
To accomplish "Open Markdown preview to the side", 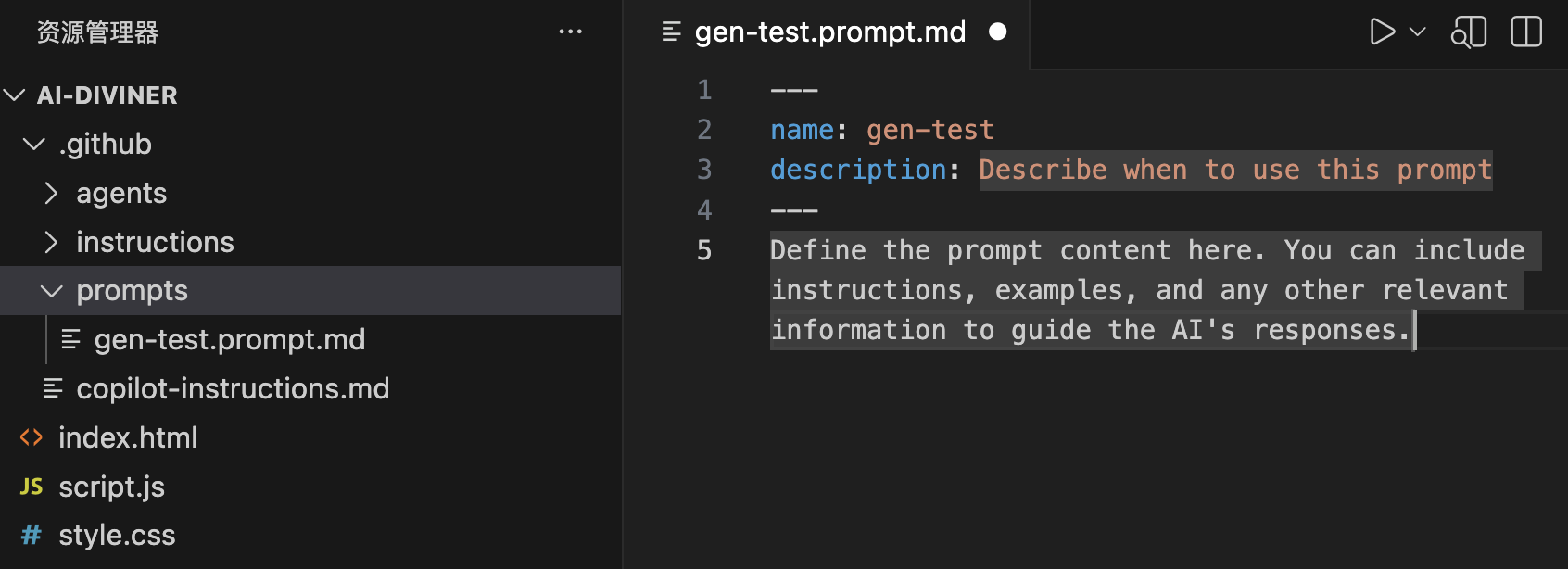I will 1468,32.
